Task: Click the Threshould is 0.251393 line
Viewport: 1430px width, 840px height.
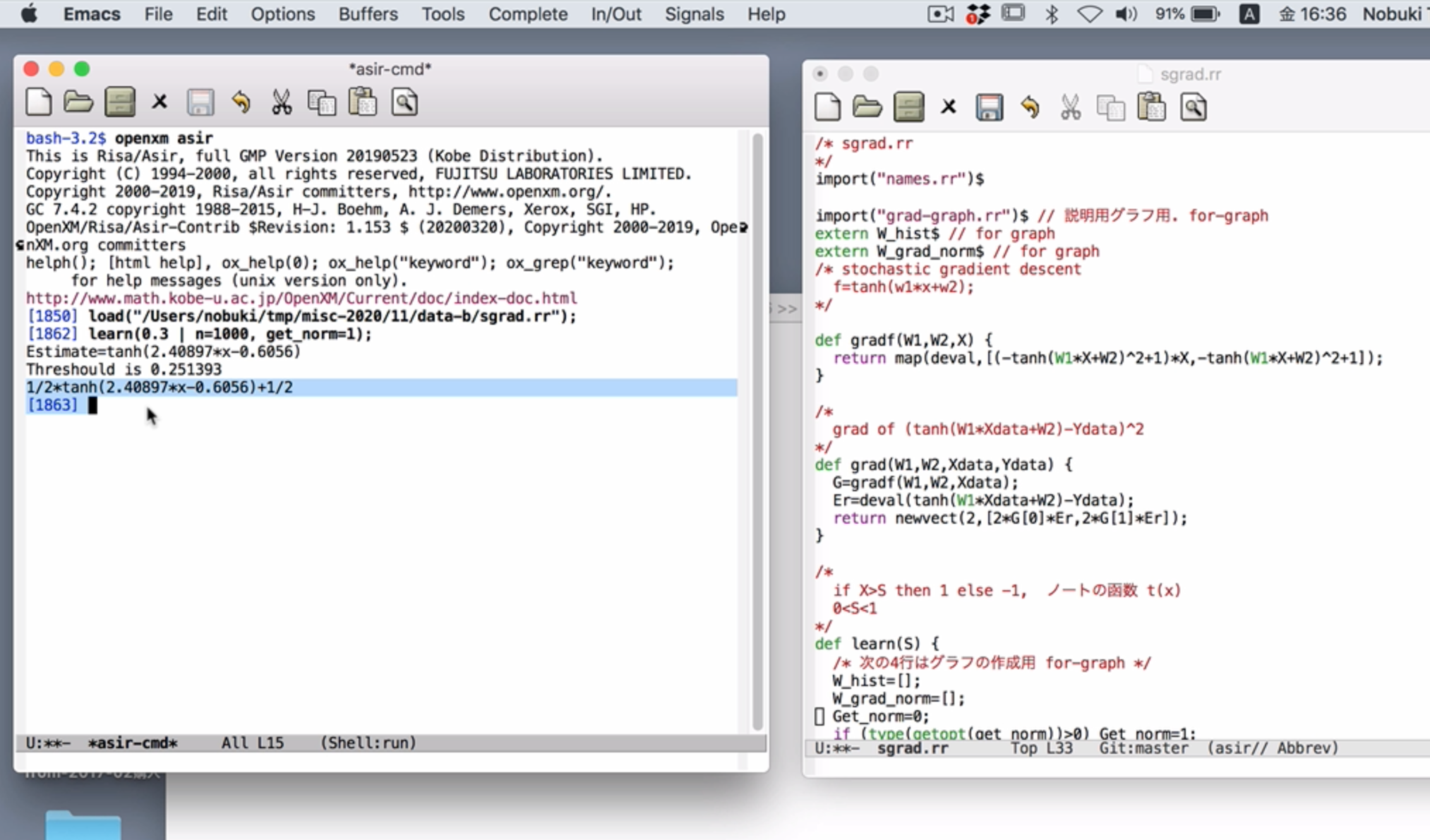Action: coord(124,369)
